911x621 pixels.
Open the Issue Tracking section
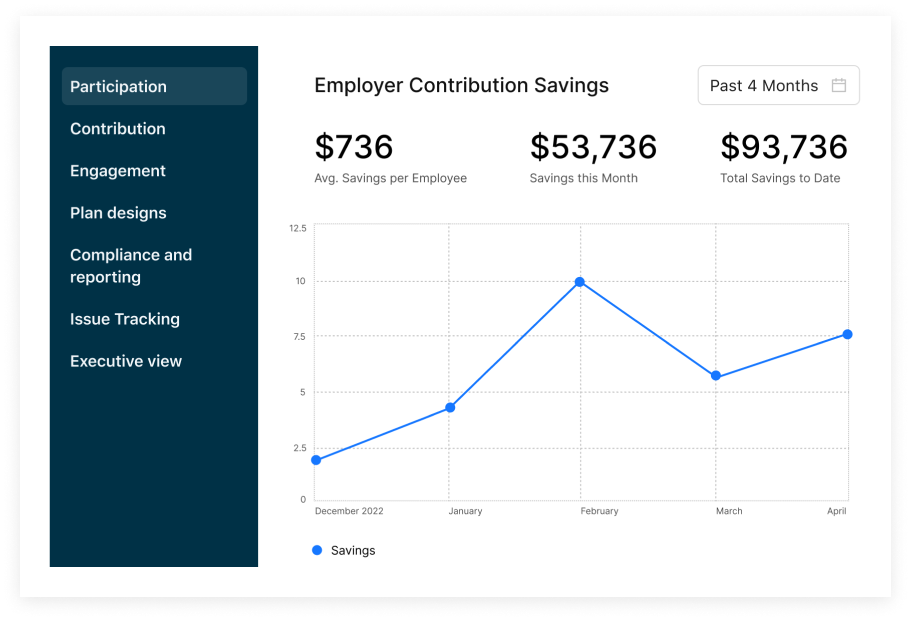tap(124, 318)
